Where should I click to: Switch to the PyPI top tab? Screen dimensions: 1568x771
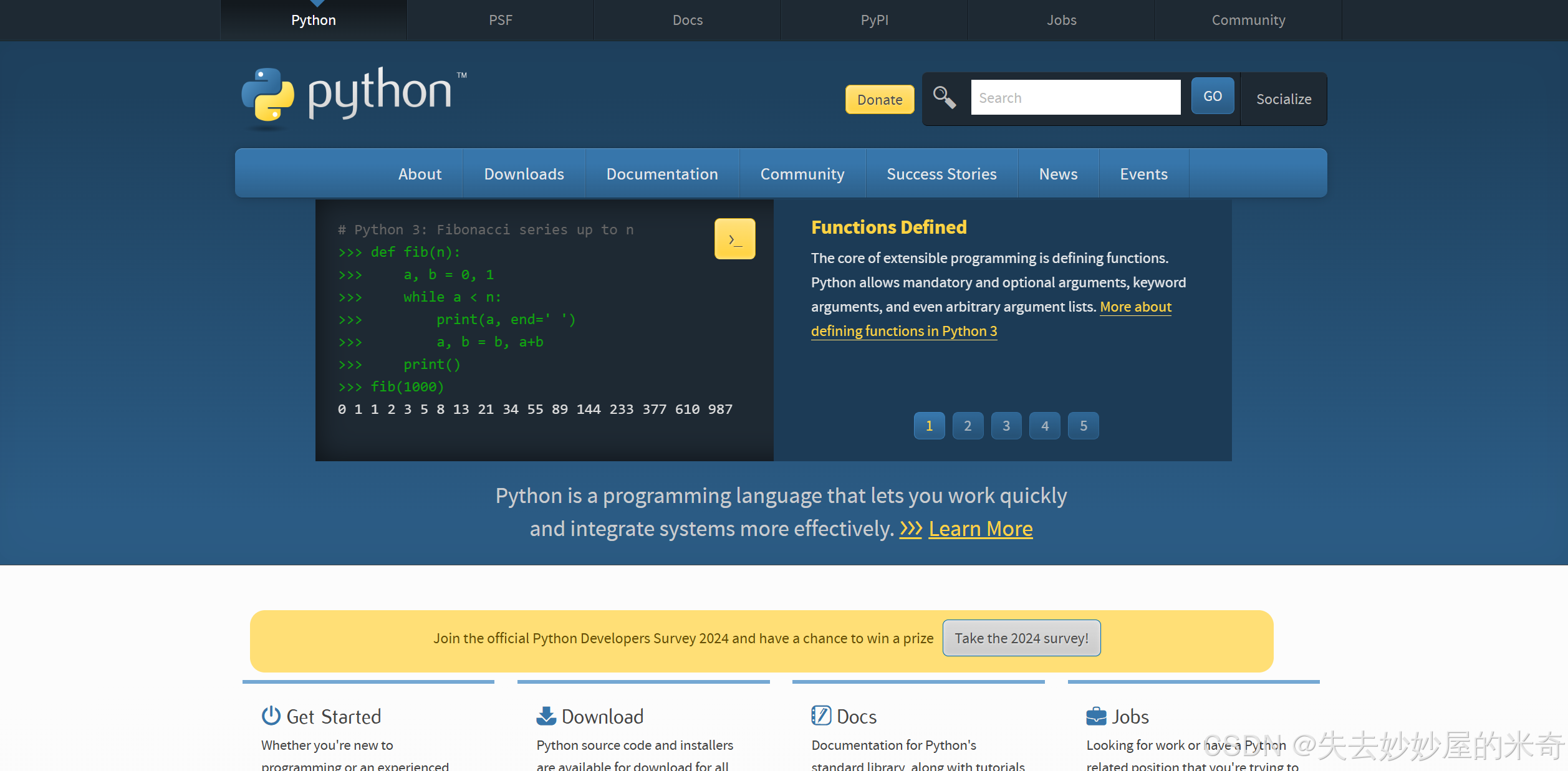[874, 20]
